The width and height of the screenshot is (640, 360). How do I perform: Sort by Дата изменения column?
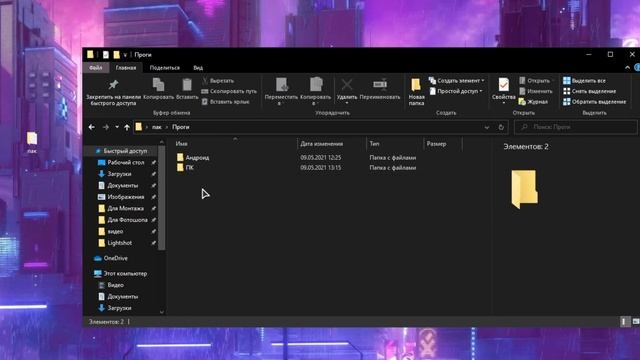pos(322,144)
